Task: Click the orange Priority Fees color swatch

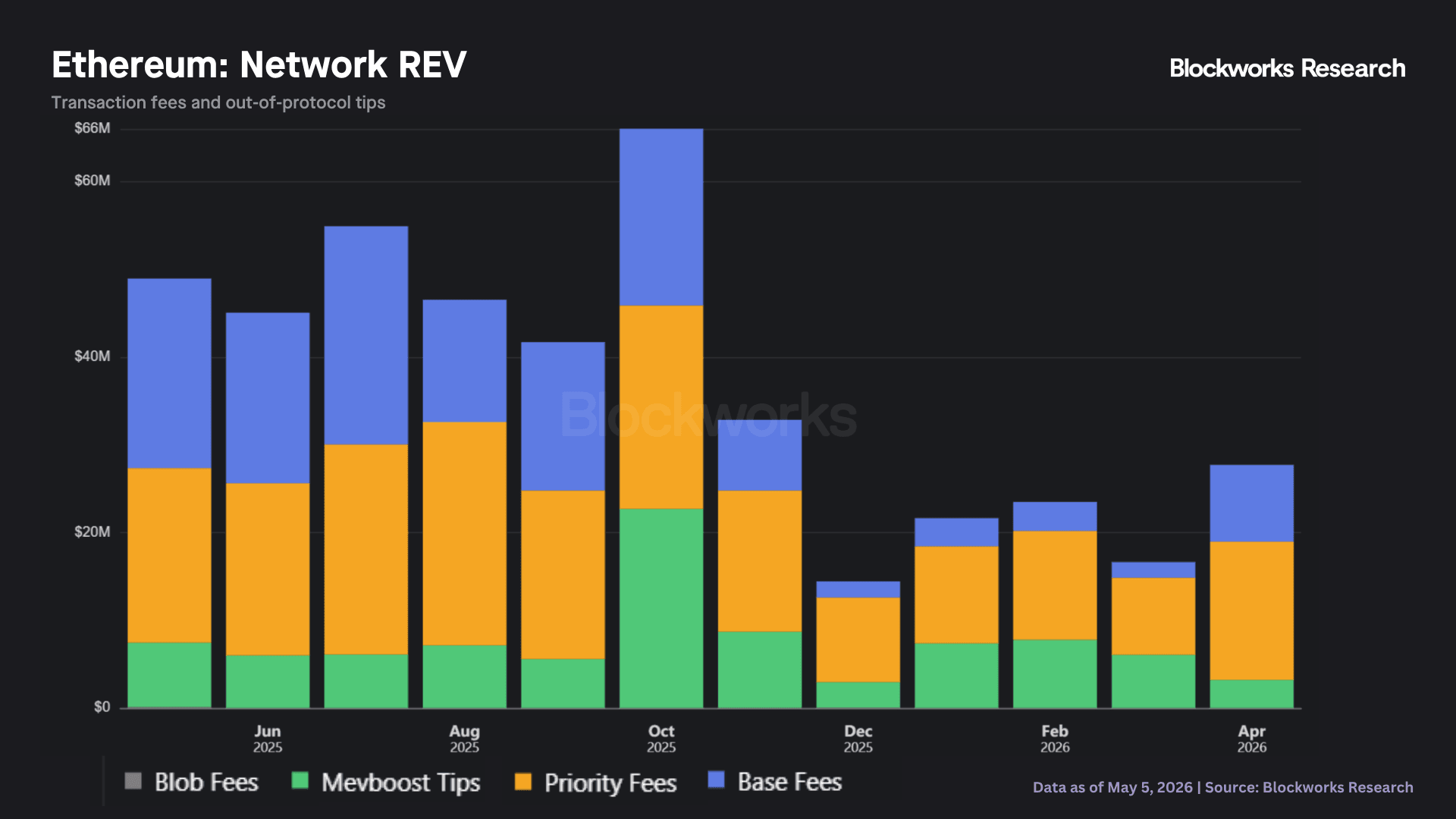Action: pos(522,781)
